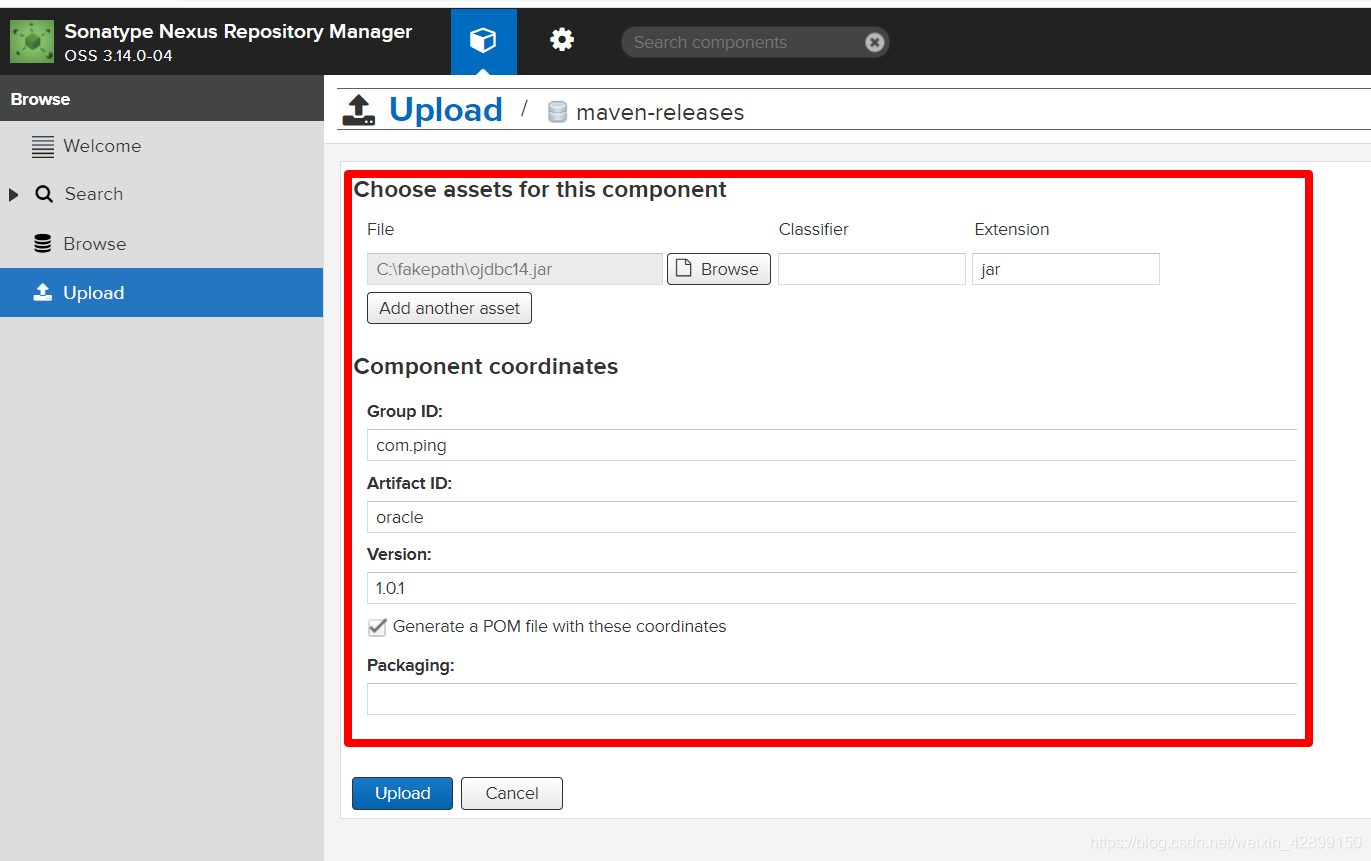
Task: Click the Cancel button
Action: click(512, 793)
